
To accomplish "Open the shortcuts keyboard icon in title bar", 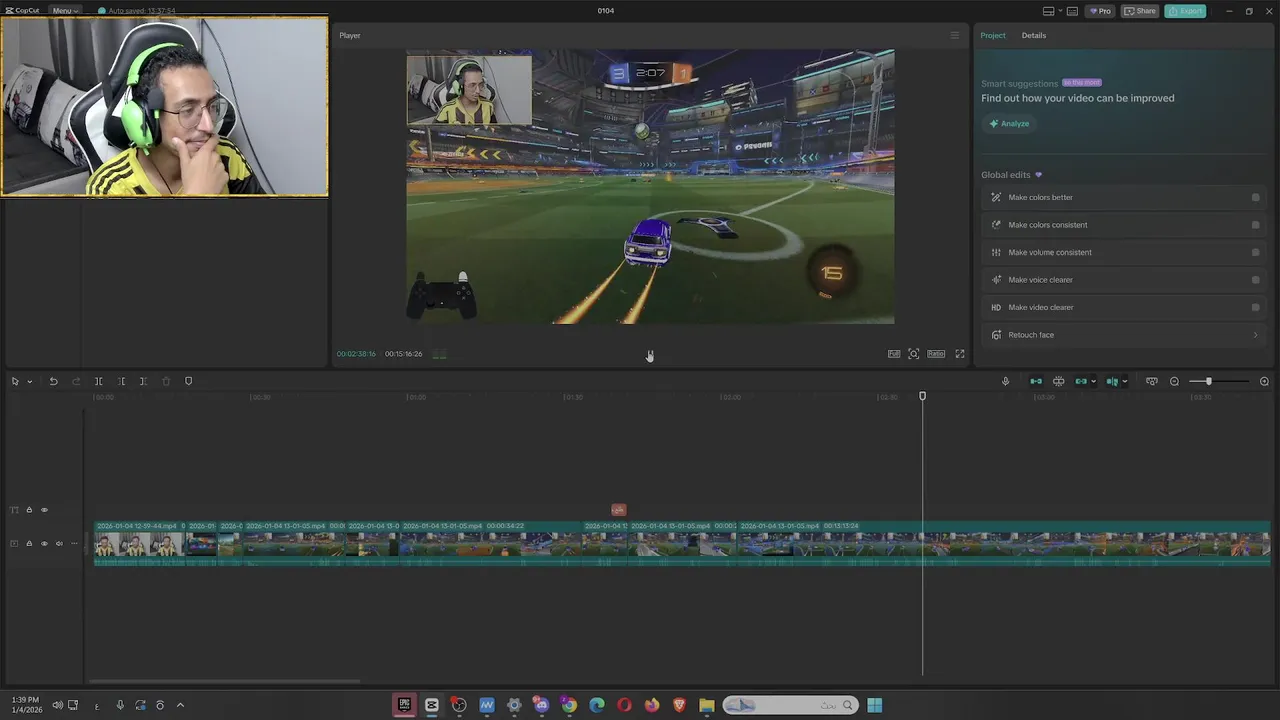I will coord(1072,11).
